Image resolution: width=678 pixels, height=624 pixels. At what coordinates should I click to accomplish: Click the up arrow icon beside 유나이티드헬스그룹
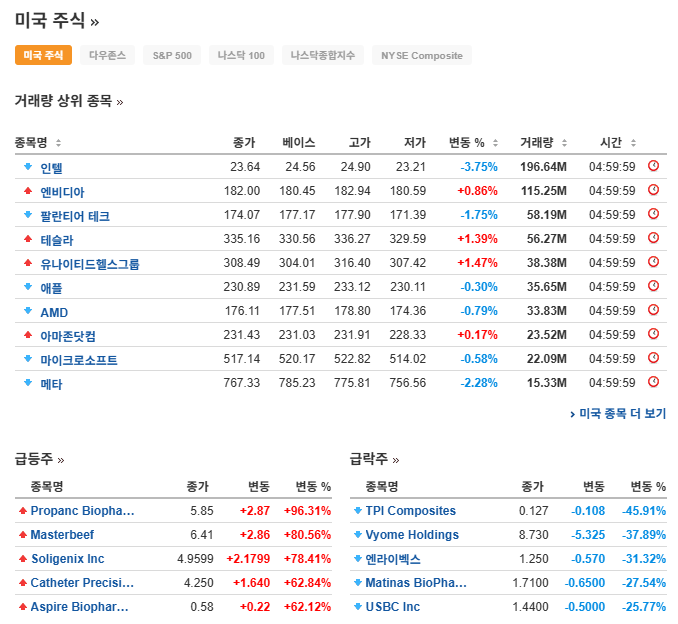point(28,262)
